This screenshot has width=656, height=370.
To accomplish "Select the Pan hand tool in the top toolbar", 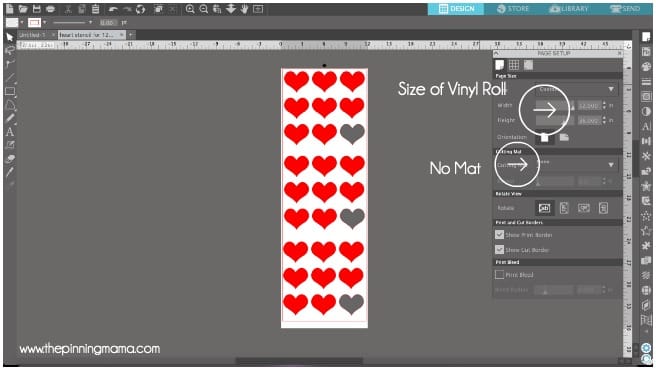I will [245, 9].
